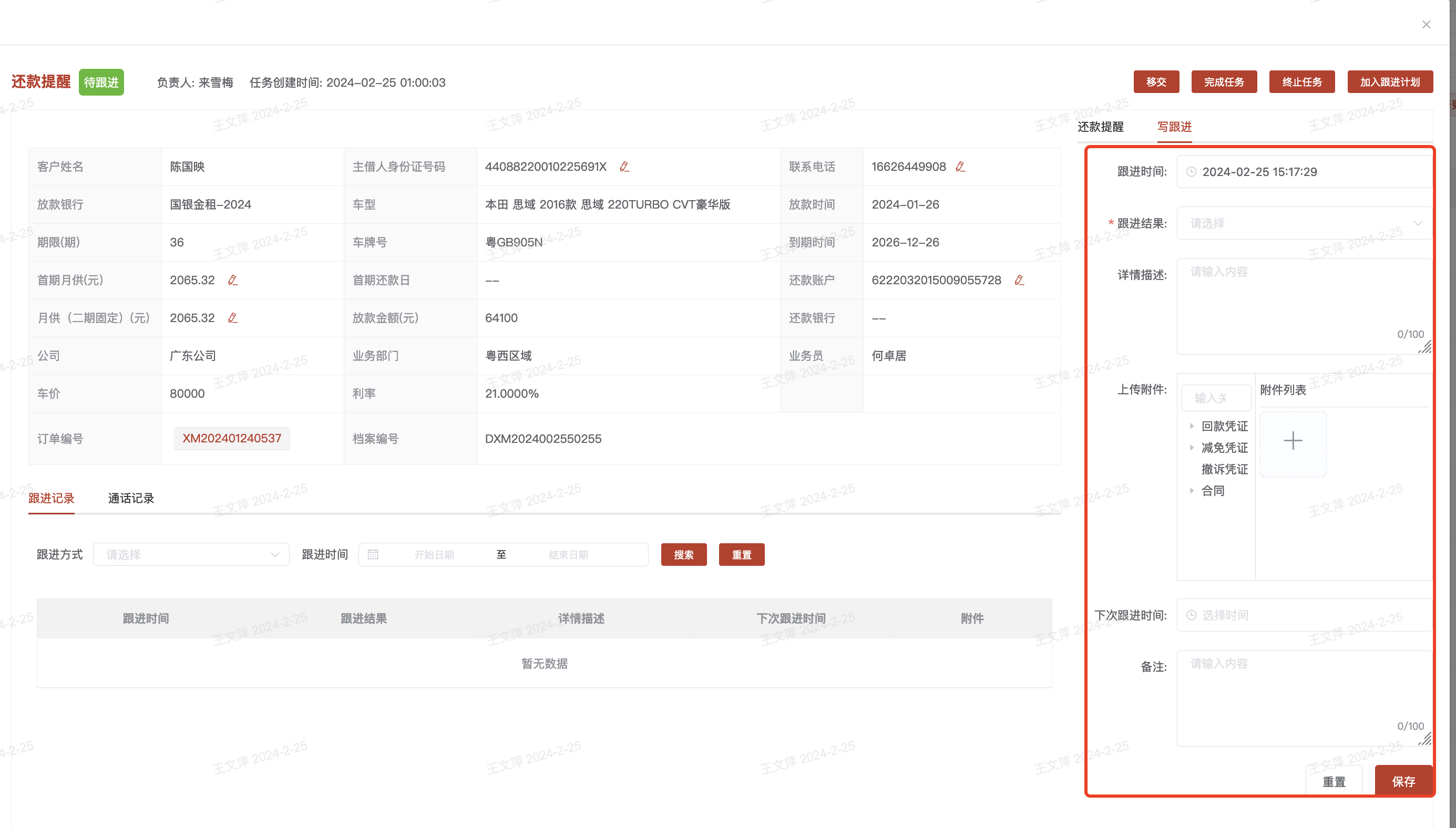Open the 跟进结果 dropdown
The height and width of the screenshot is (828, 1456).
coord(1303,223)
